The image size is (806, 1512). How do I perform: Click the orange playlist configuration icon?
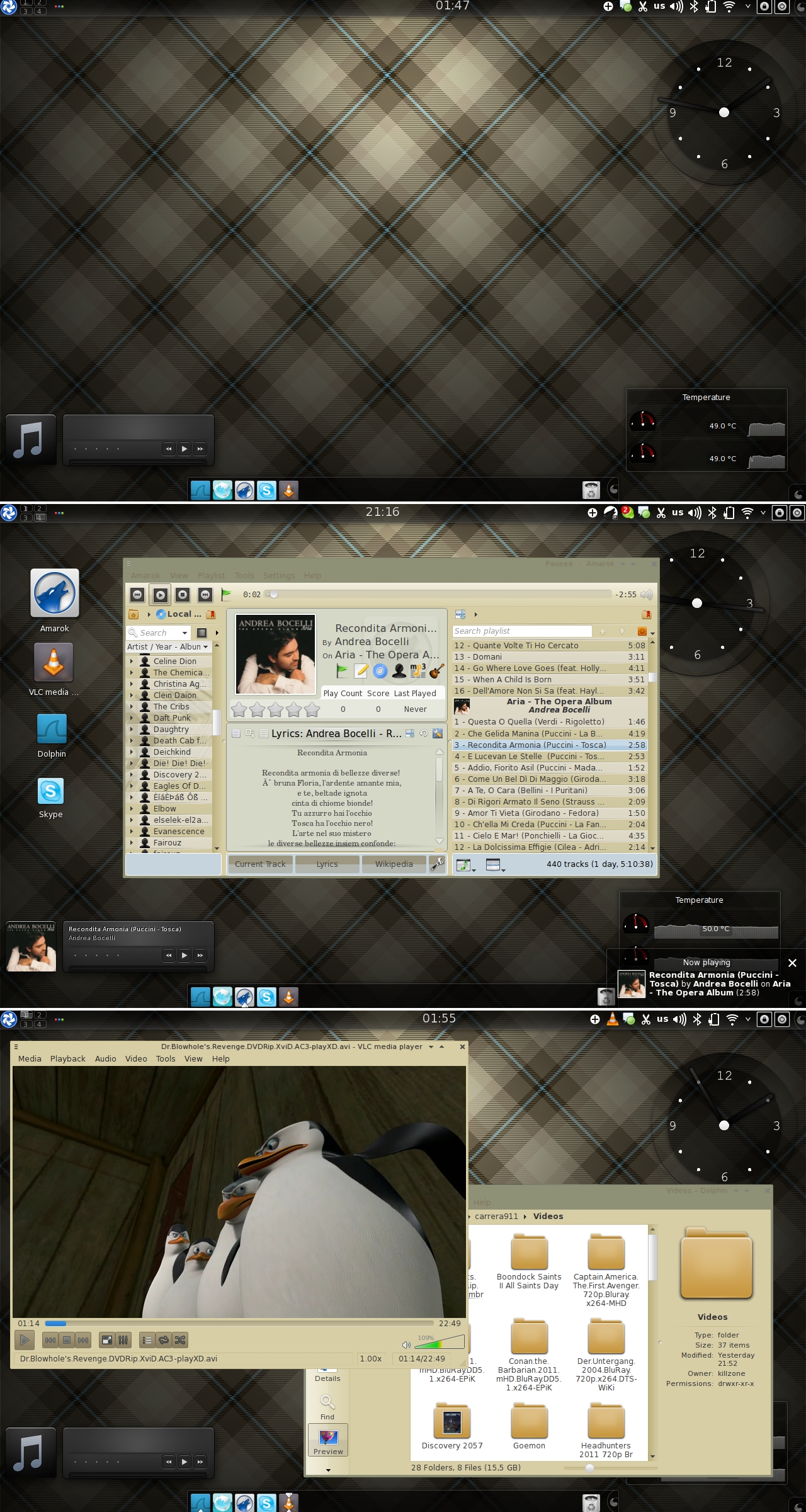coord(642,631)
